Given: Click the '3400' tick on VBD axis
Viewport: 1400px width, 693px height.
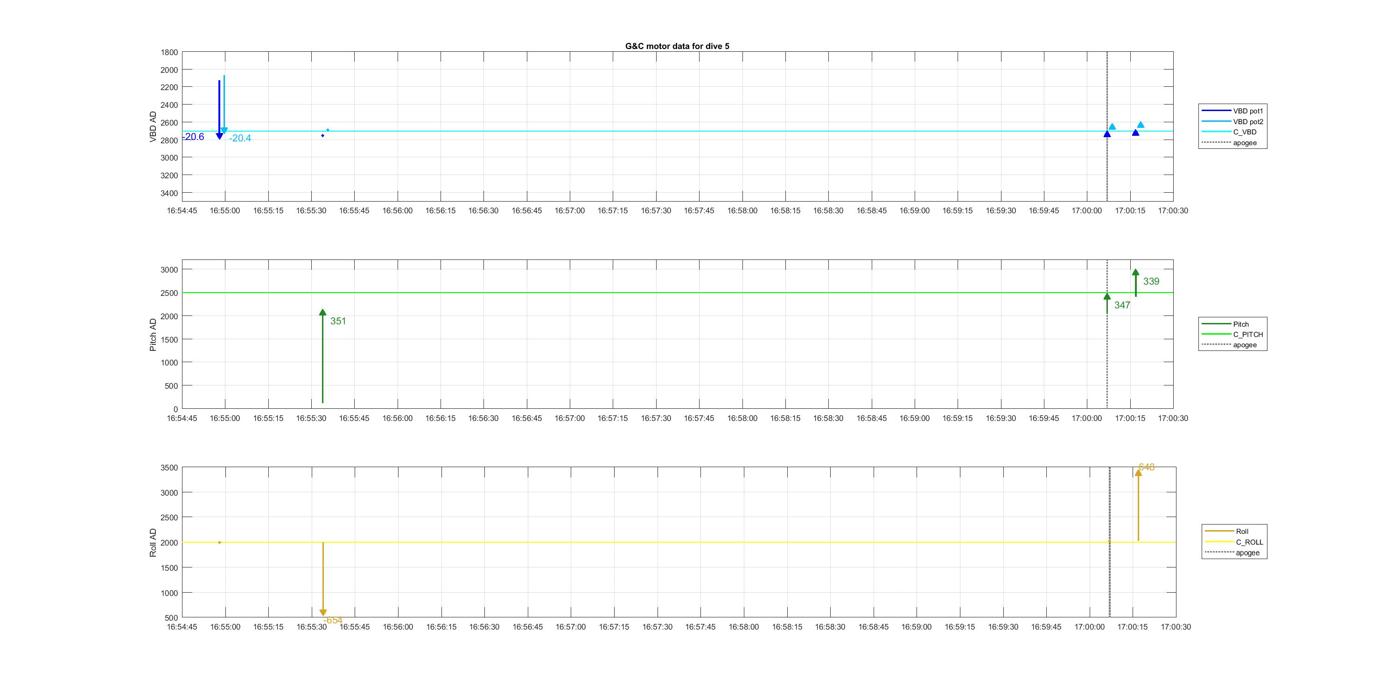Looking at the screenshot, I should (169, 193).
